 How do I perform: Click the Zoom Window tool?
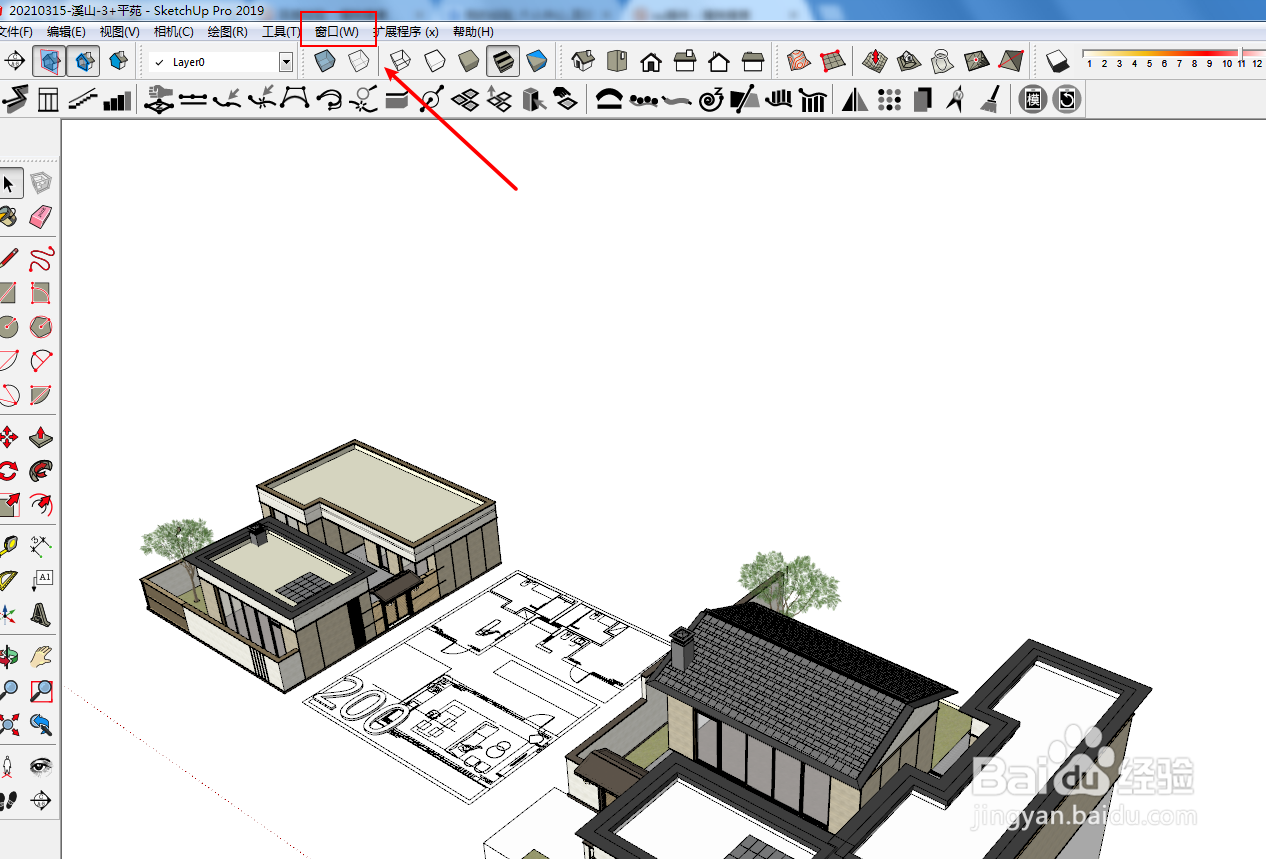coord(40,690)
